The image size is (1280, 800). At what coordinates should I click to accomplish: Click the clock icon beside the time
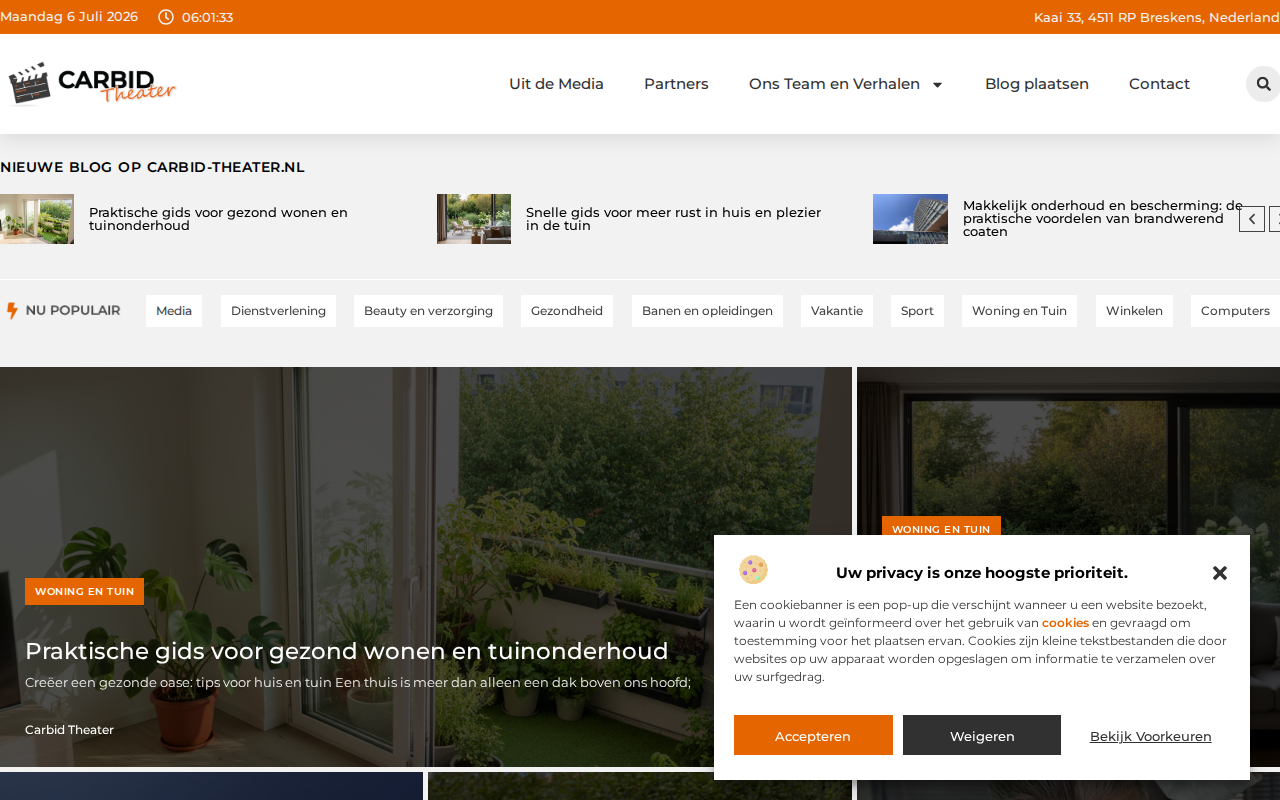pos(166,17)
